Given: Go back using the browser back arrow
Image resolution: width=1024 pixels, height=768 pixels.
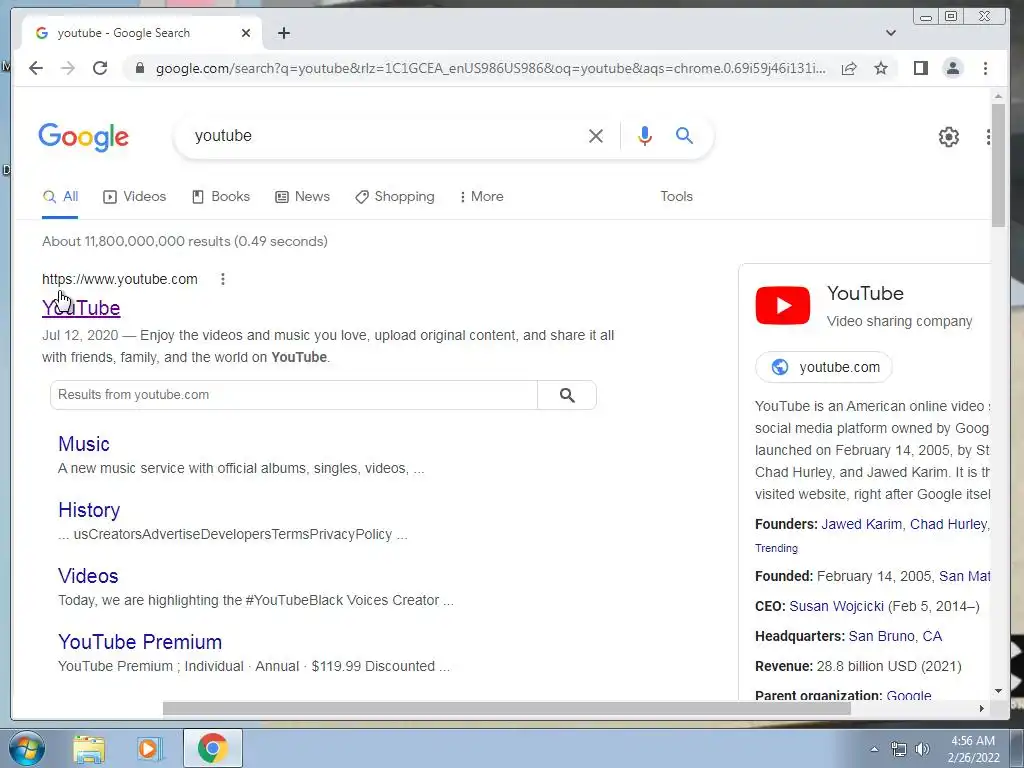Looking at the screenshot, I should (36, 68).
